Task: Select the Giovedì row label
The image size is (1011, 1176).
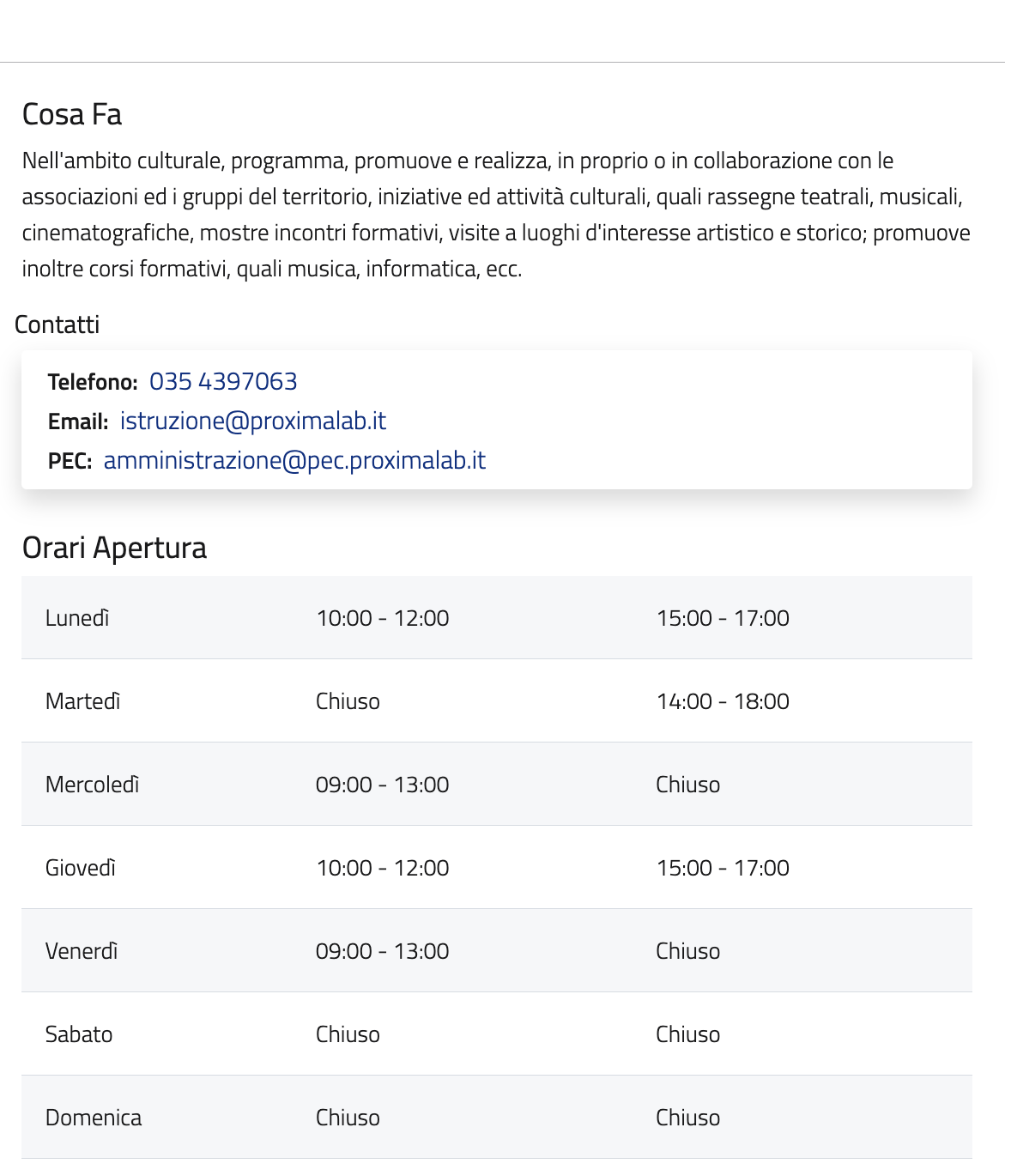Action: [x=81, y=868]
